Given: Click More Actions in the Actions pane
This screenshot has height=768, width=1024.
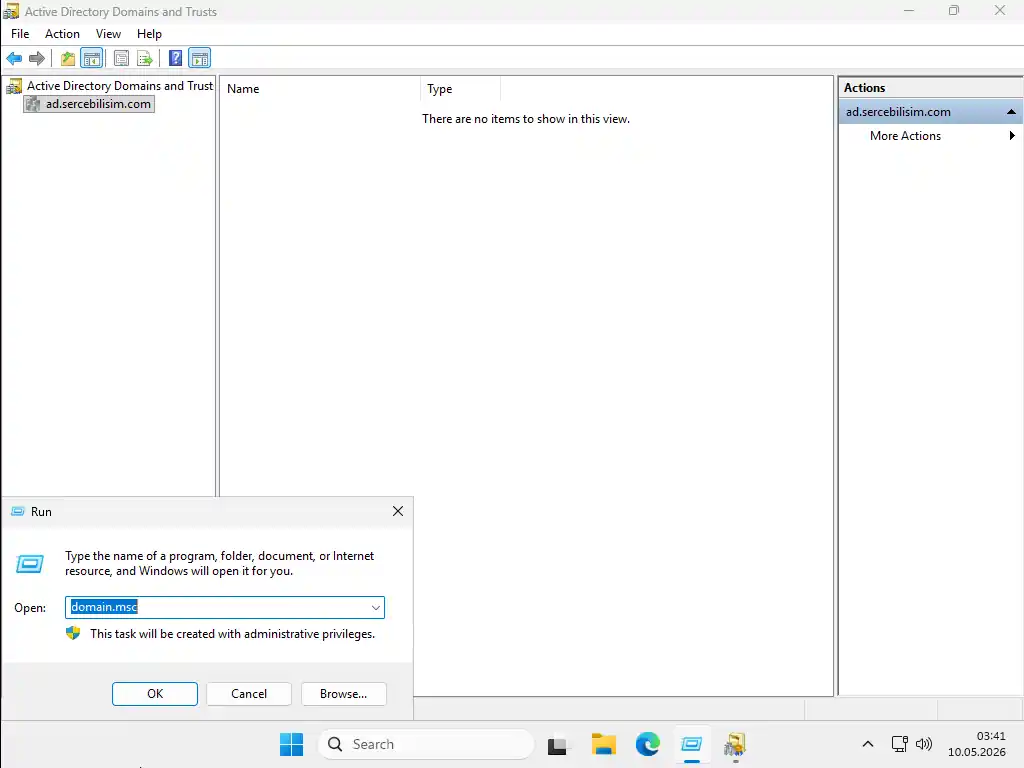Looking at the screenshot, I should (x=905, y=136).
